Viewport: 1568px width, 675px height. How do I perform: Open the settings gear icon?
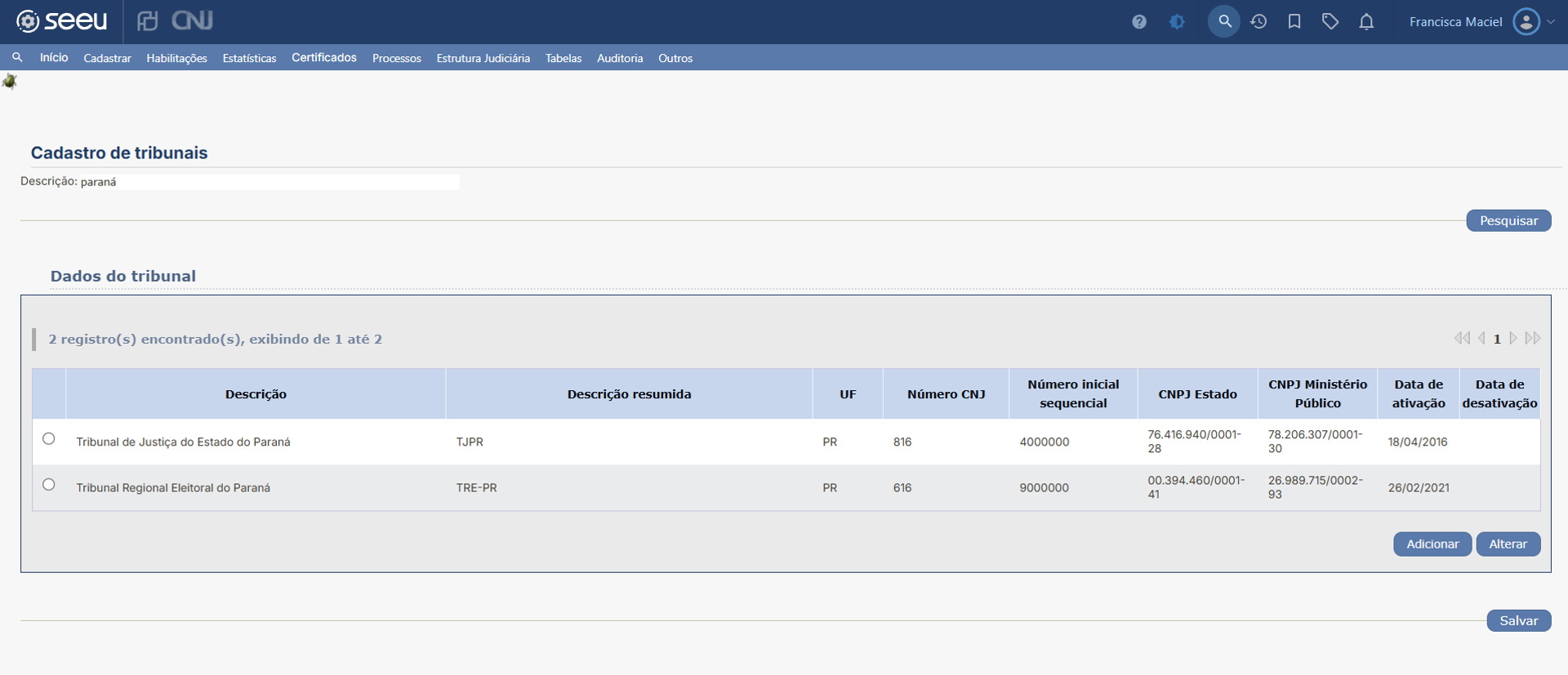1177,22
